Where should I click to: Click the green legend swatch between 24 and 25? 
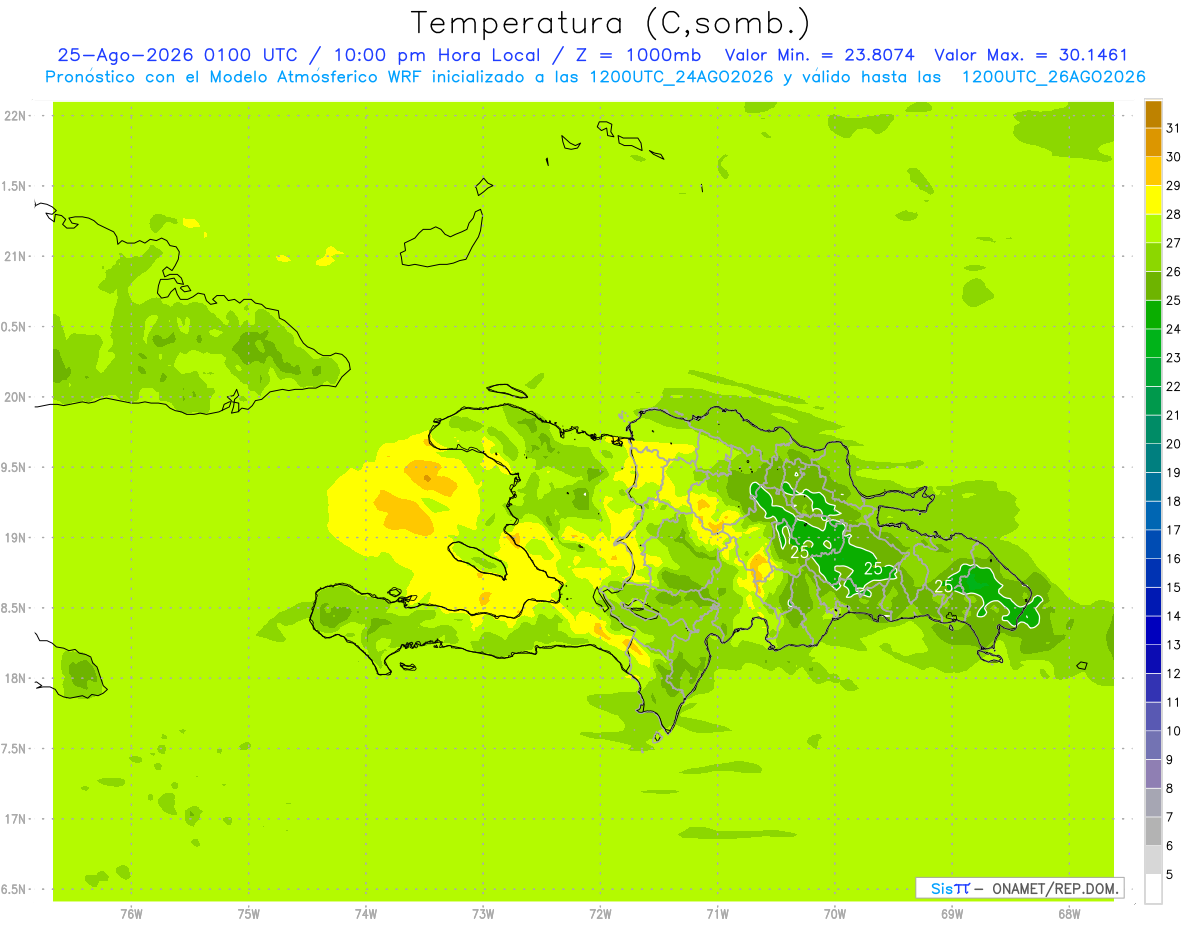(1153, 314)
